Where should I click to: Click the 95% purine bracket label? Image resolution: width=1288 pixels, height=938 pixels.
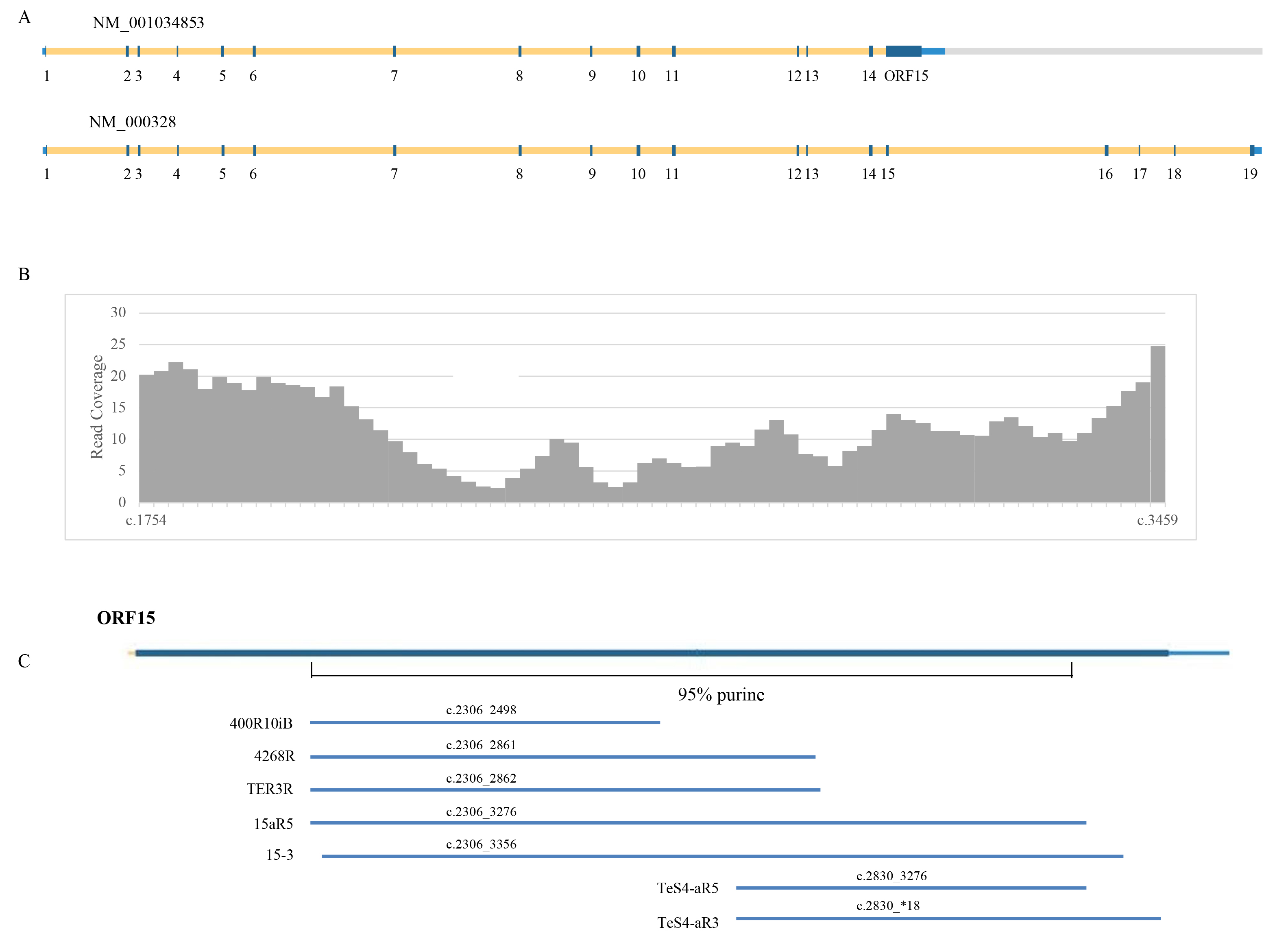pos(721,695)
